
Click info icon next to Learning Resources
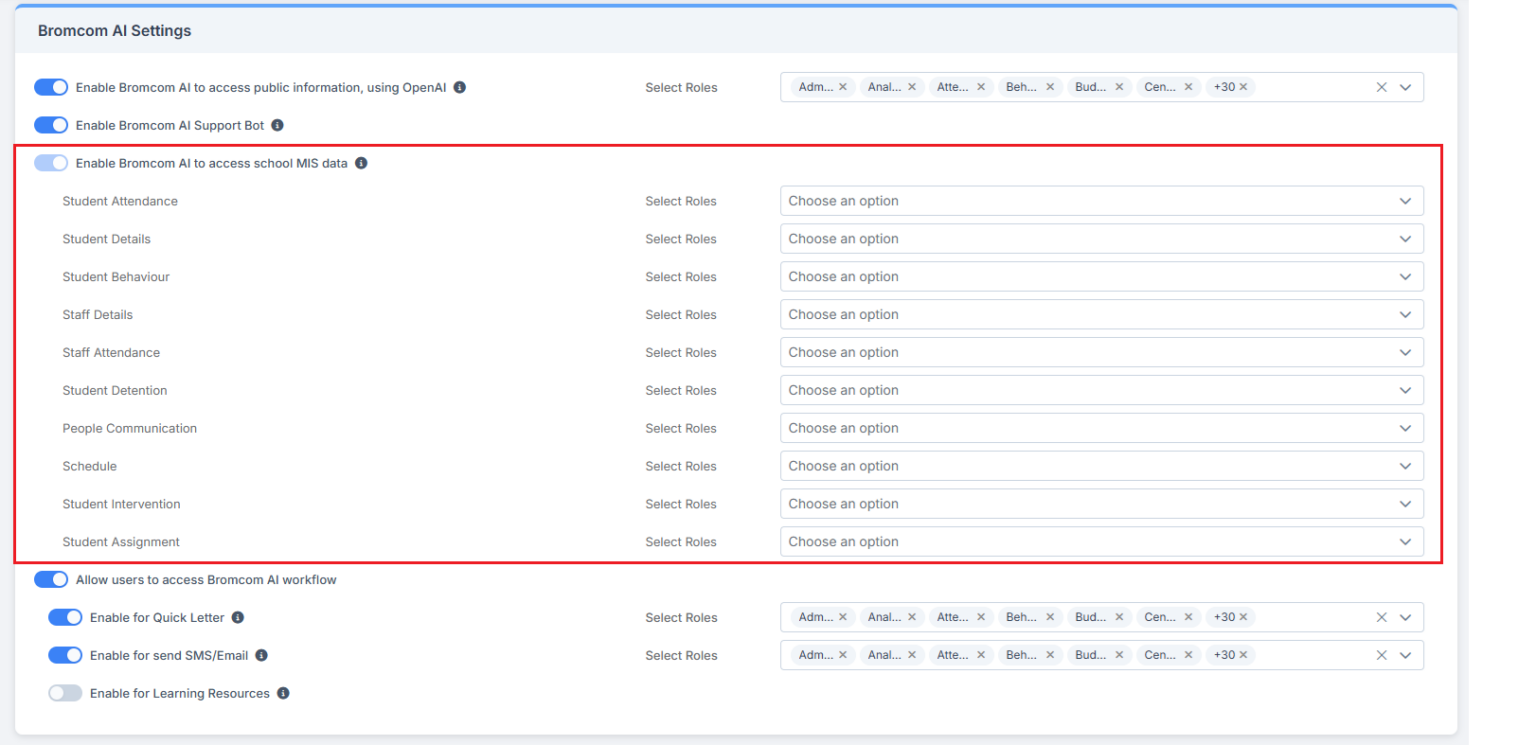pyautogui.click(x=284, y=694)
